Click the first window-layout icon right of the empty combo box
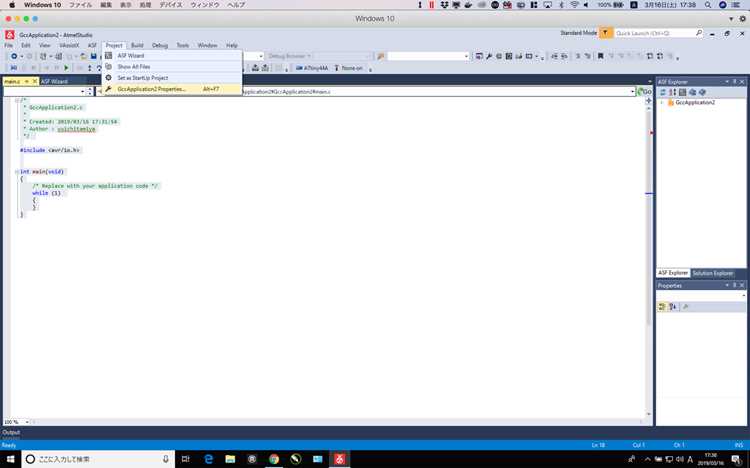The height and width of the screenshot is (468, 750). [479, 56]
